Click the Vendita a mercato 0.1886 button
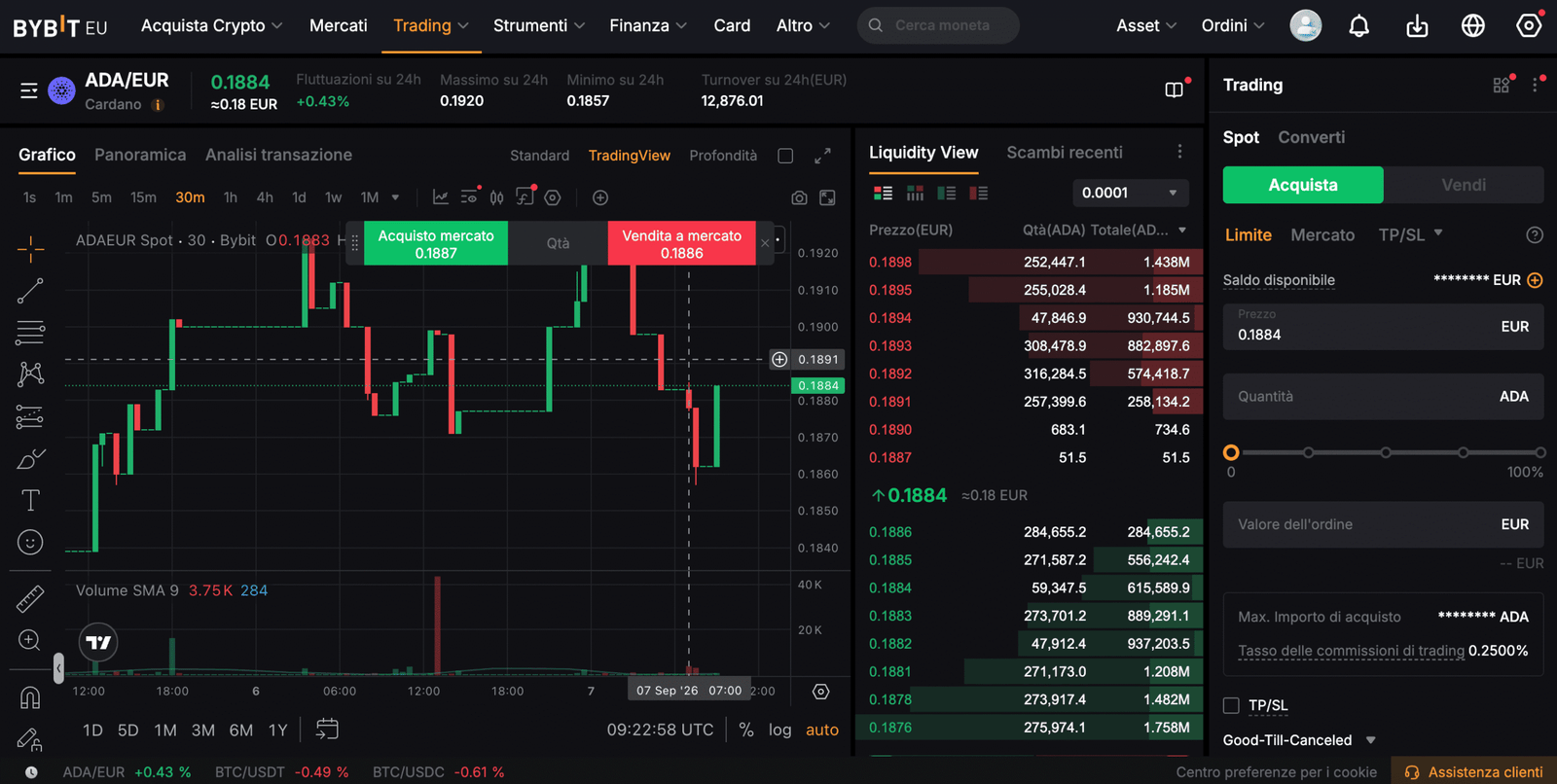Image resolution: width=1557 pixels, height=784 pixels. click(681, 243)
